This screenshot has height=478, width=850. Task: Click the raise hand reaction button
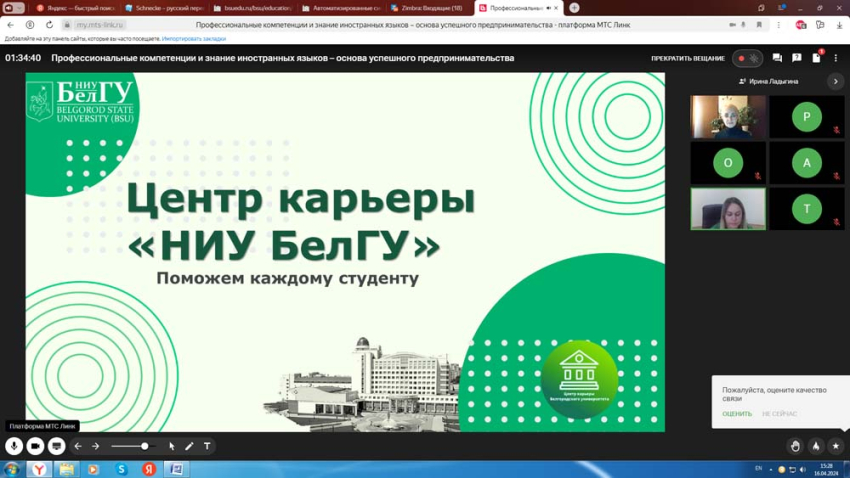[795, 446]
